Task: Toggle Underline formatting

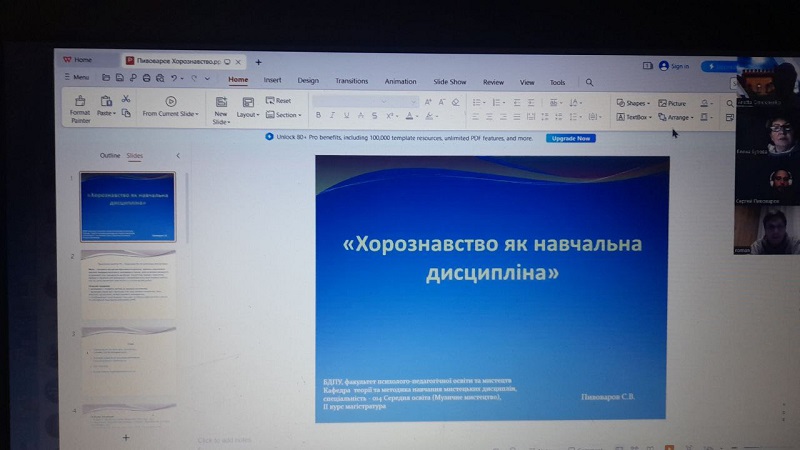Action: pos(346,115)
